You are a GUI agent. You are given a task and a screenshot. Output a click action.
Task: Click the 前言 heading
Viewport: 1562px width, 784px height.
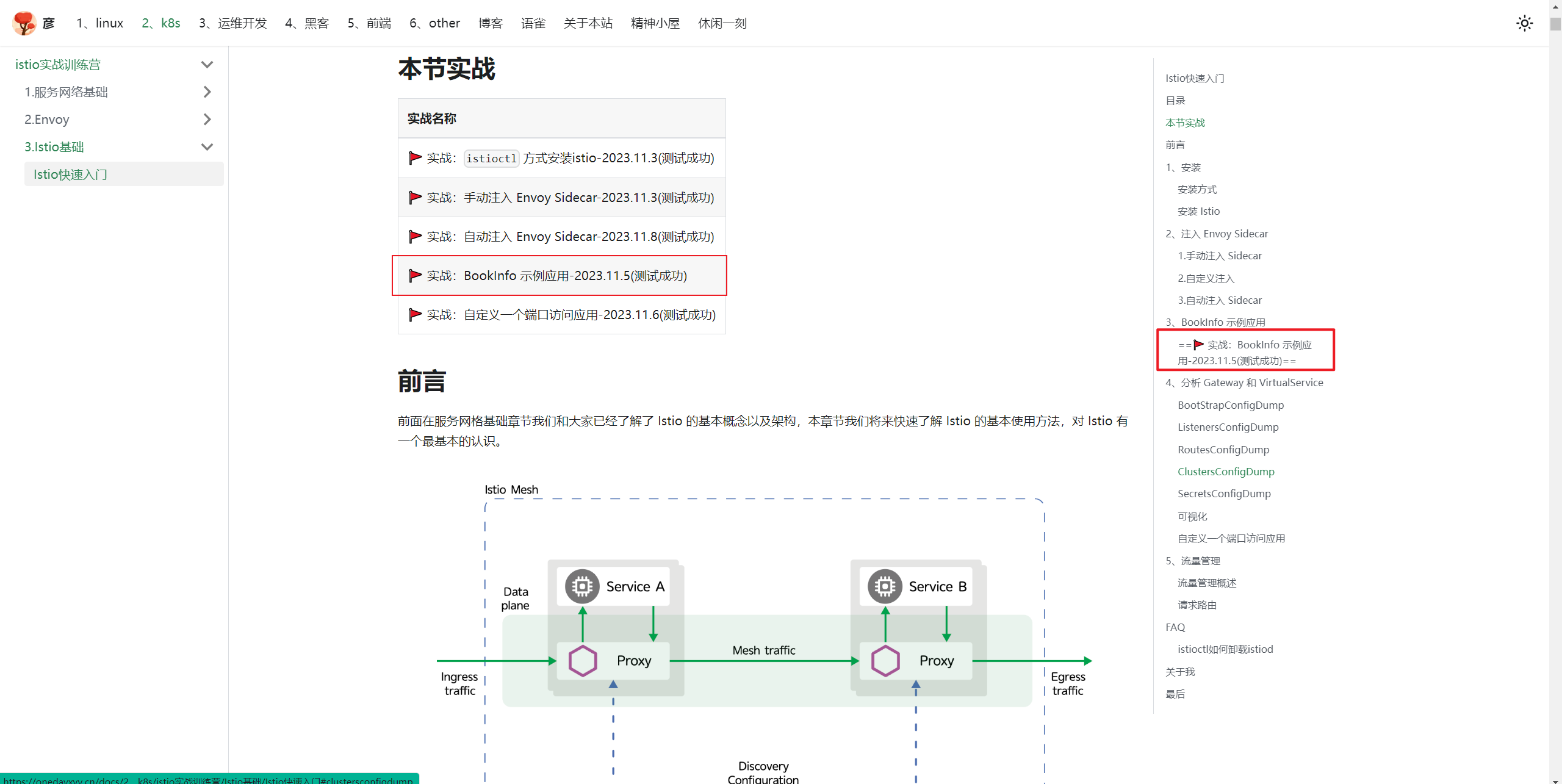pyautogui.click(x=422, y=381)
